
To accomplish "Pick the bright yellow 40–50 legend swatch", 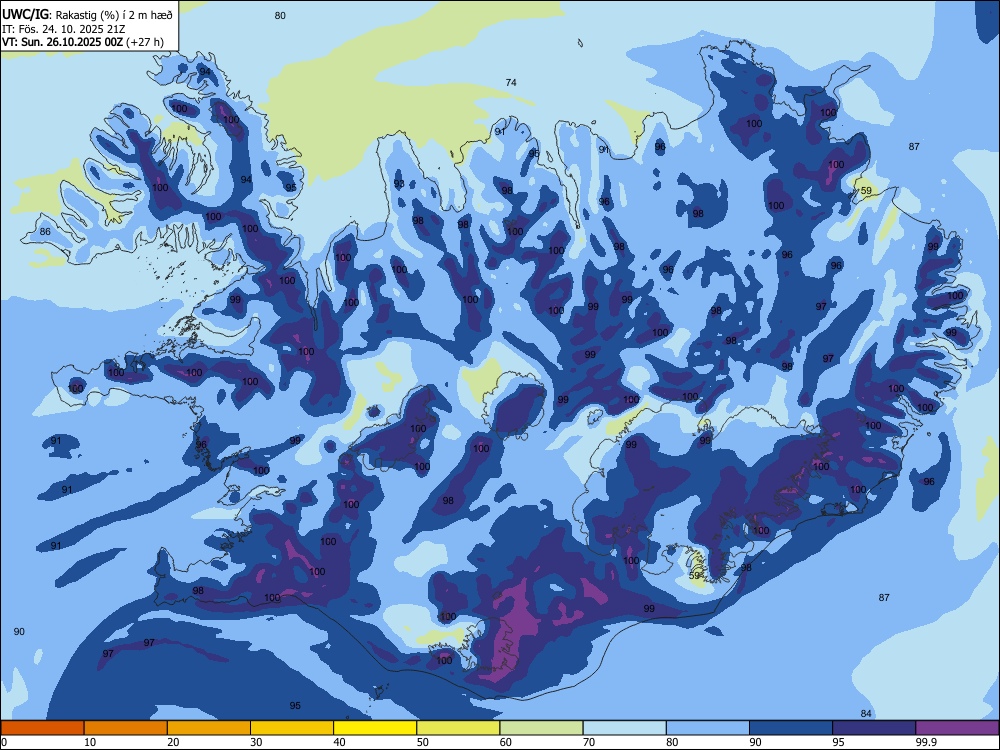I will point(375,728).
